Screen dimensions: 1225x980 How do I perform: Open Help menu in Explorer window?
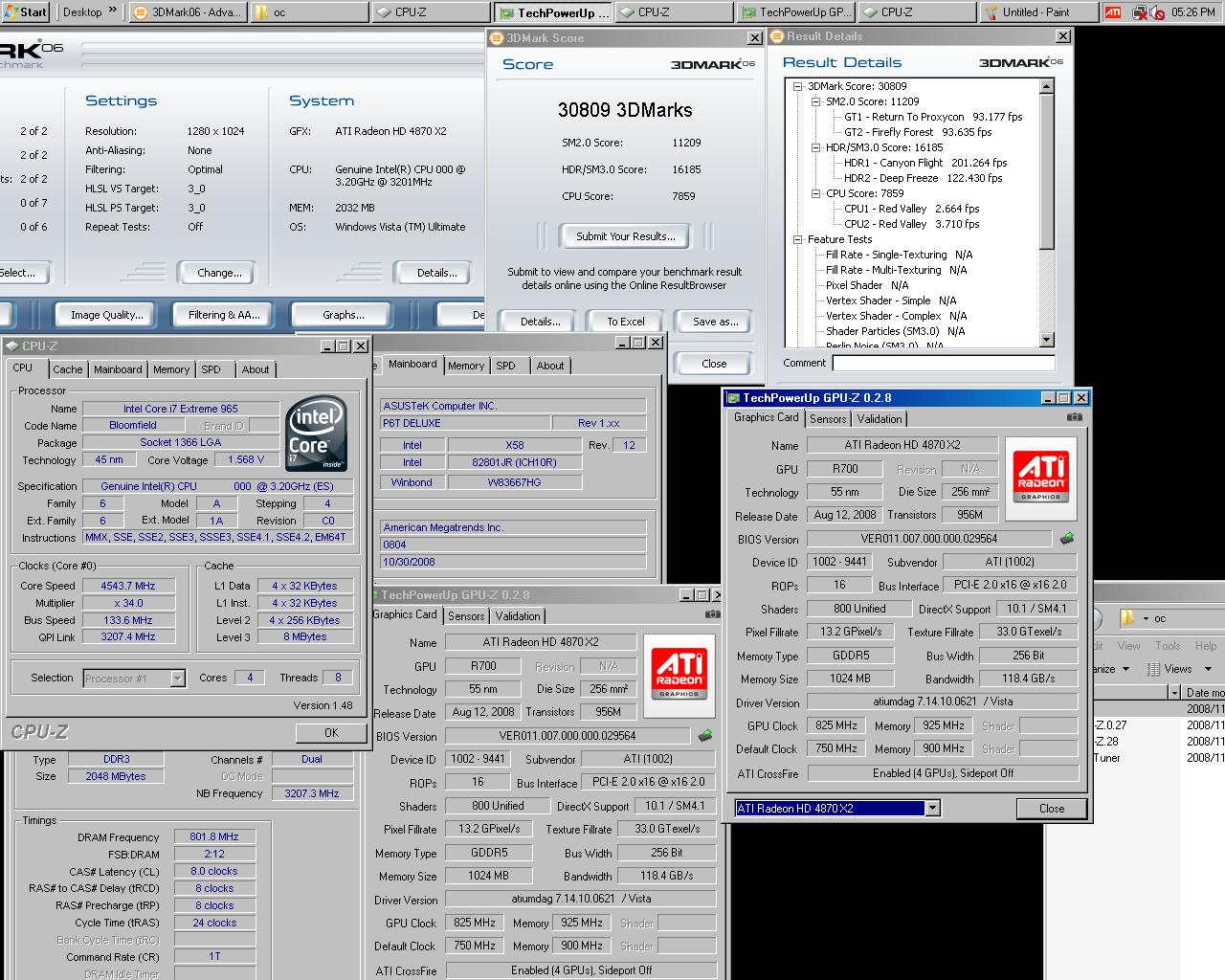[1206, 646]
